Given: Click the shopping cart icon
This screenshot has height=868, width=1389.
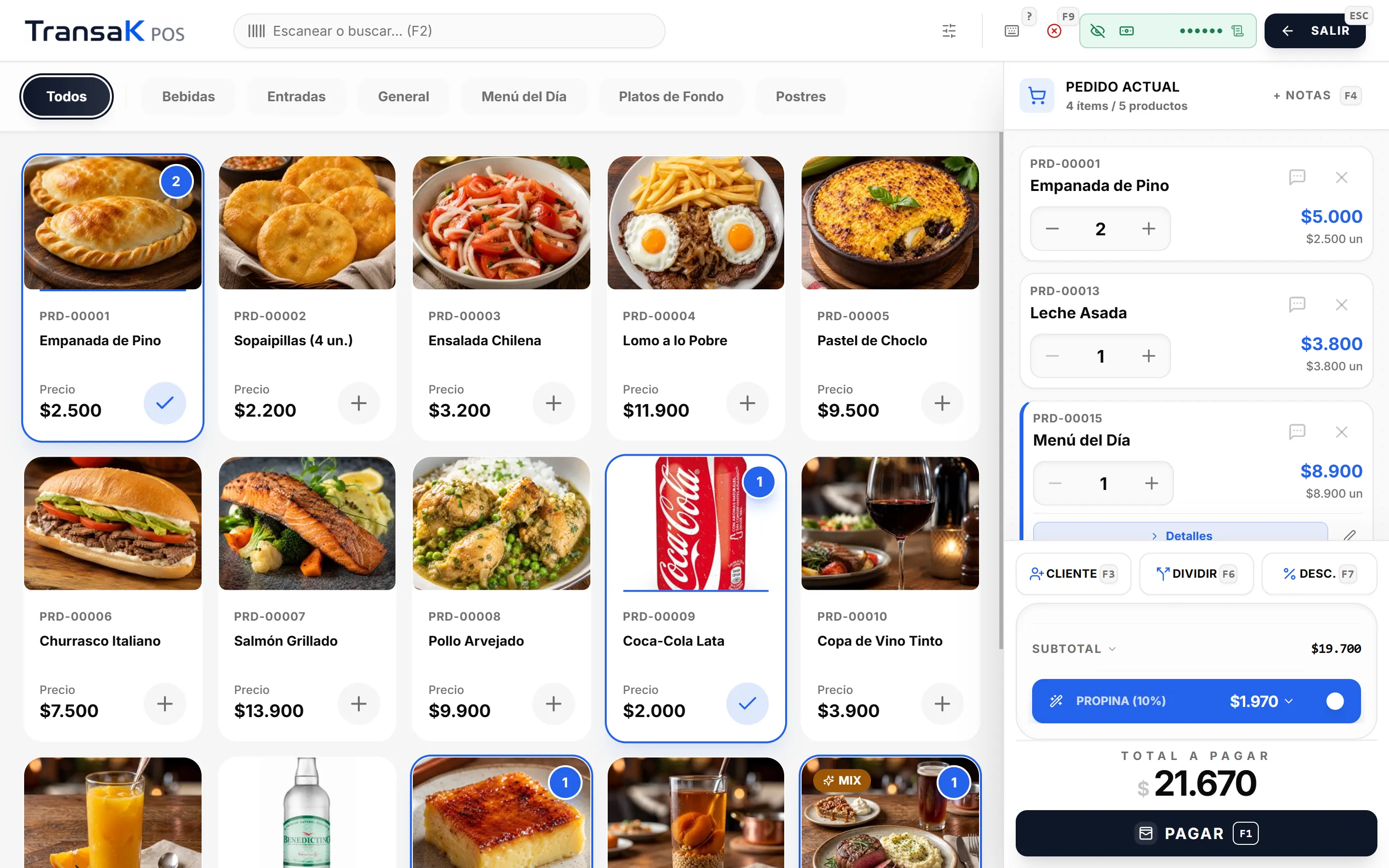Looking at the screenshot, I should [1036, 96].
